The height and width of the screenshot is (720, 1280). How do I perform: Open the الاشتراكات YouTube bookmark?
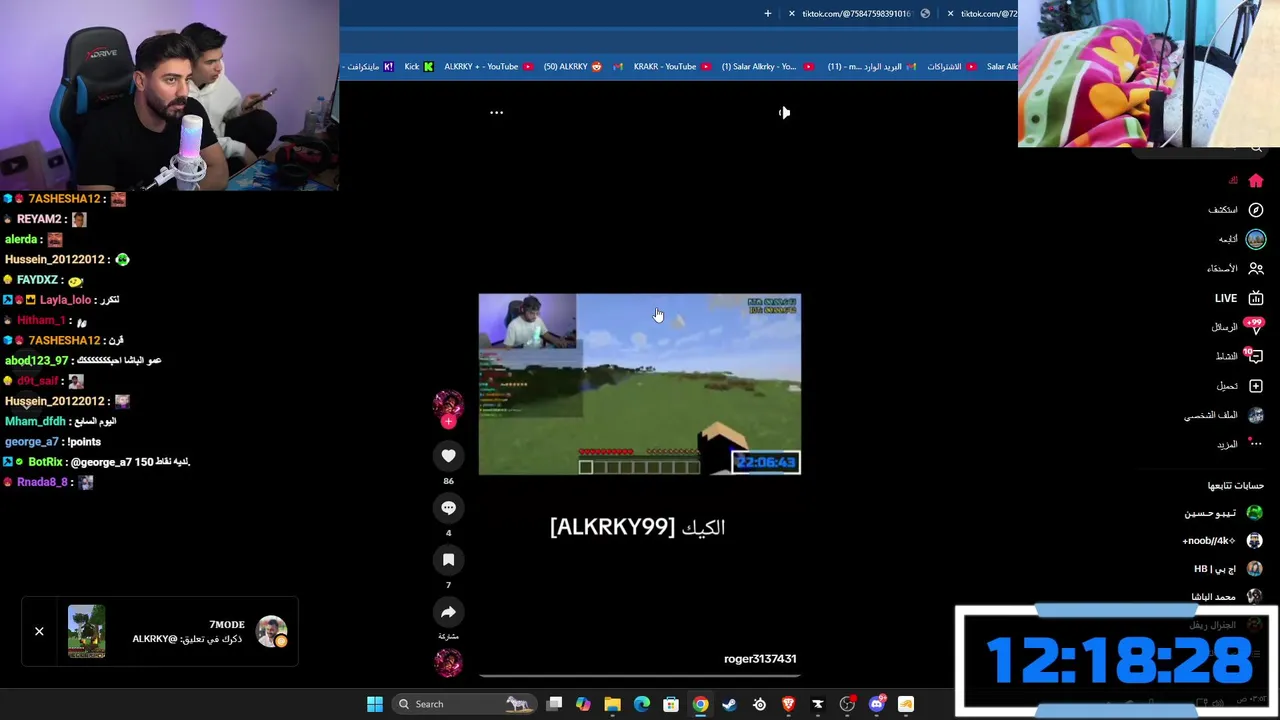[952, 67]
